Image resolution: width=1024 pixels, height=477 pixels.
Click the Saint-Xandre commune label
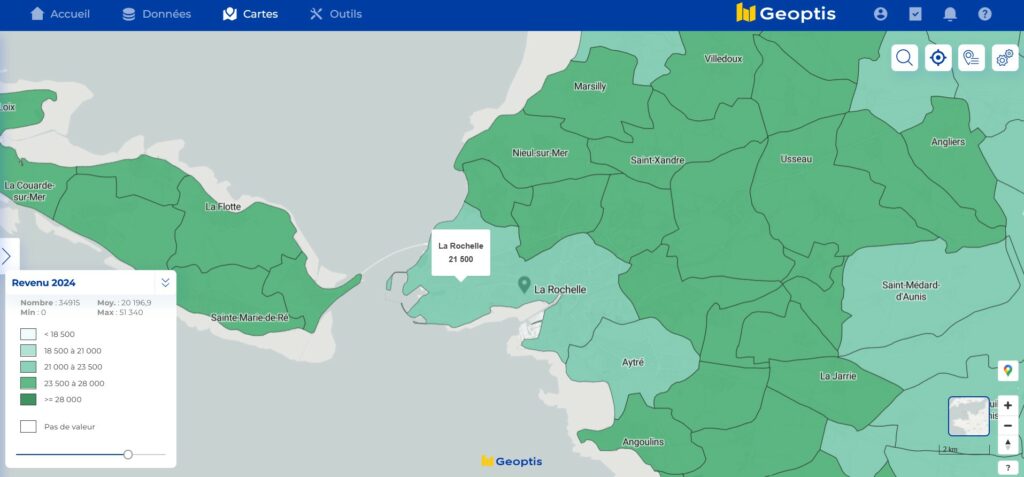(657, 160)
